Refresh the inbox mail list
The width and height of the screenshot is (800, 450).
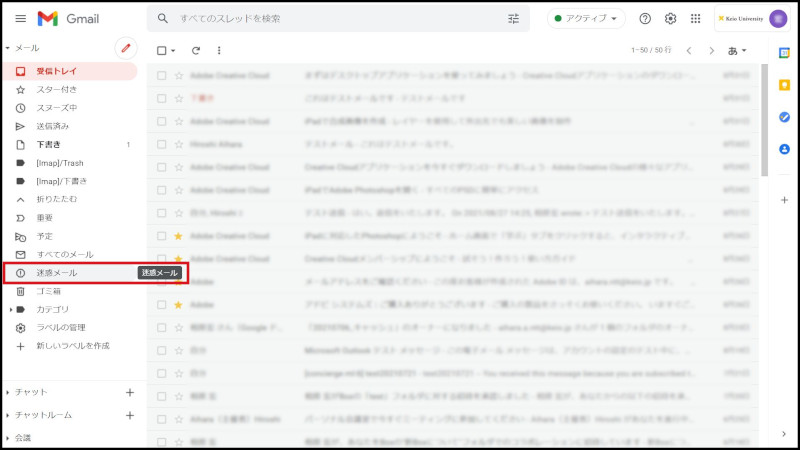196,50
